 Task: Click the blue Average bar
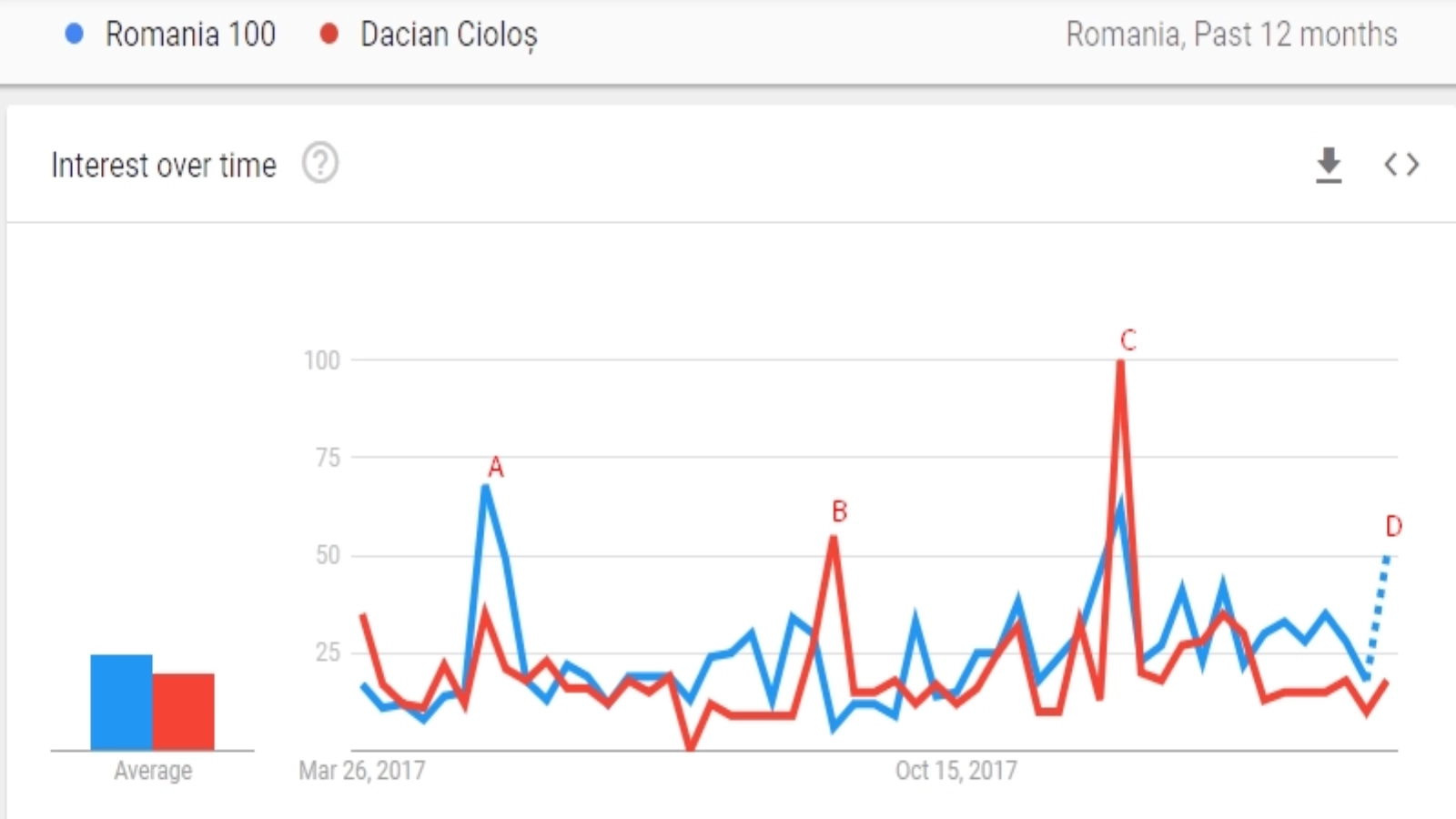121,702
